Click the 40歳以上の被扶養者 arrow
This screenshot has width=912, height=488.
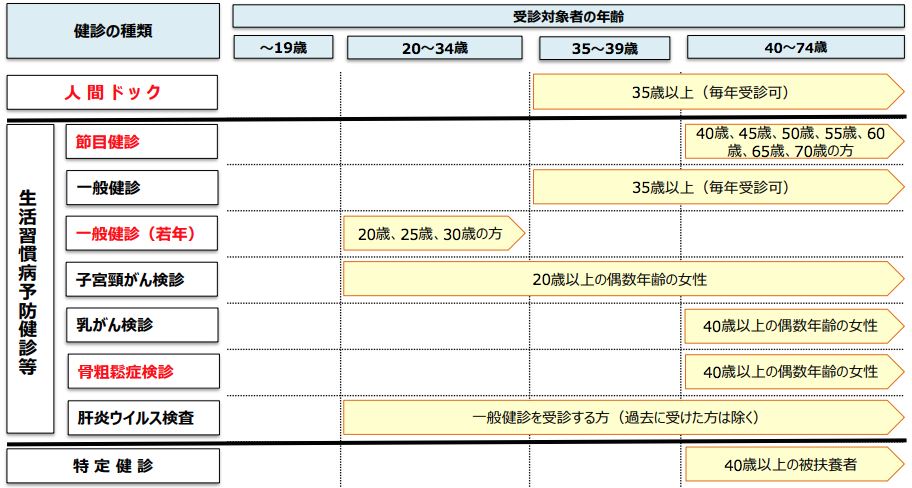tap(788, 465)
